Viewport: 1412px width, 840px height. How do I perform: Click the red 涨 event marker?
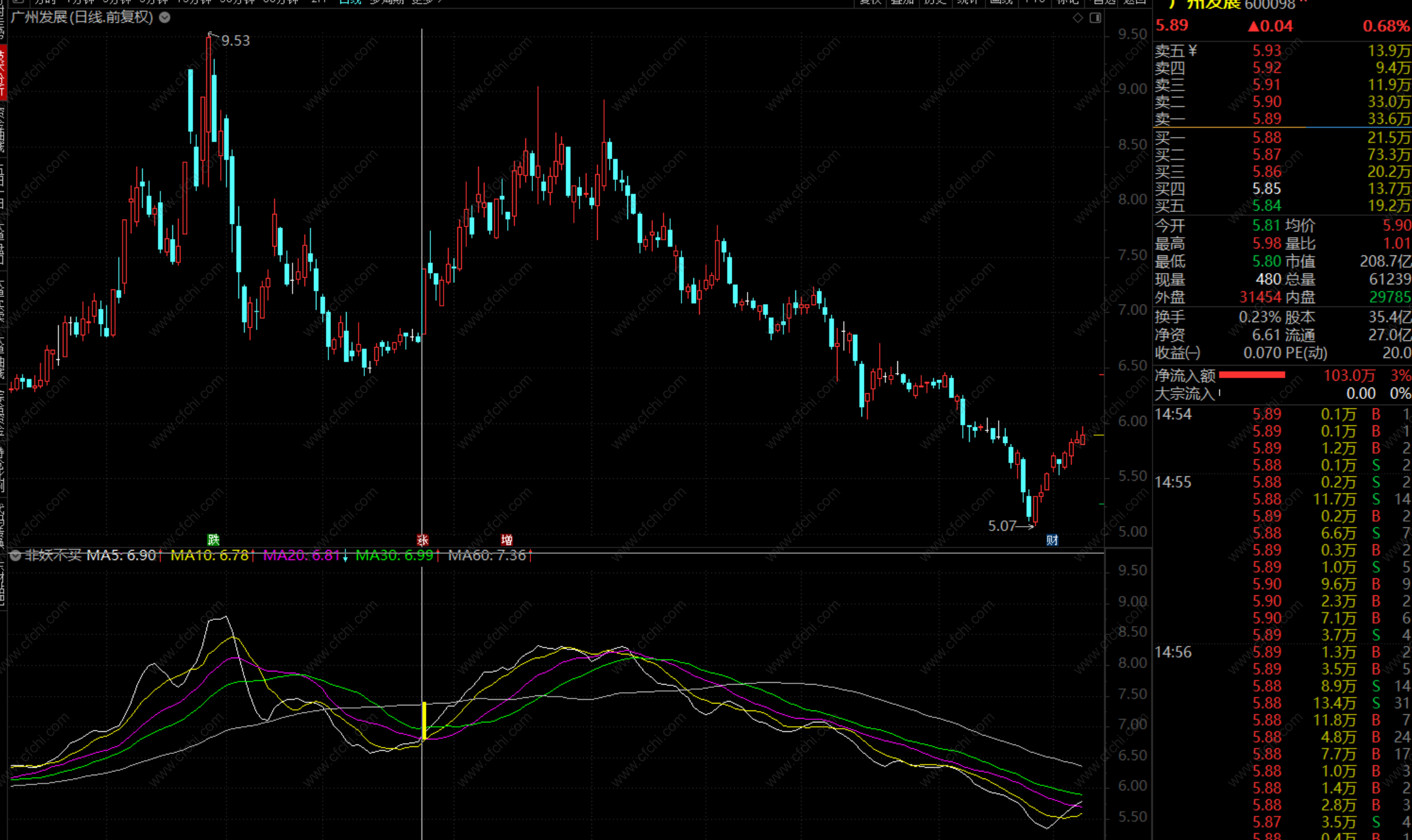[422, 540]
